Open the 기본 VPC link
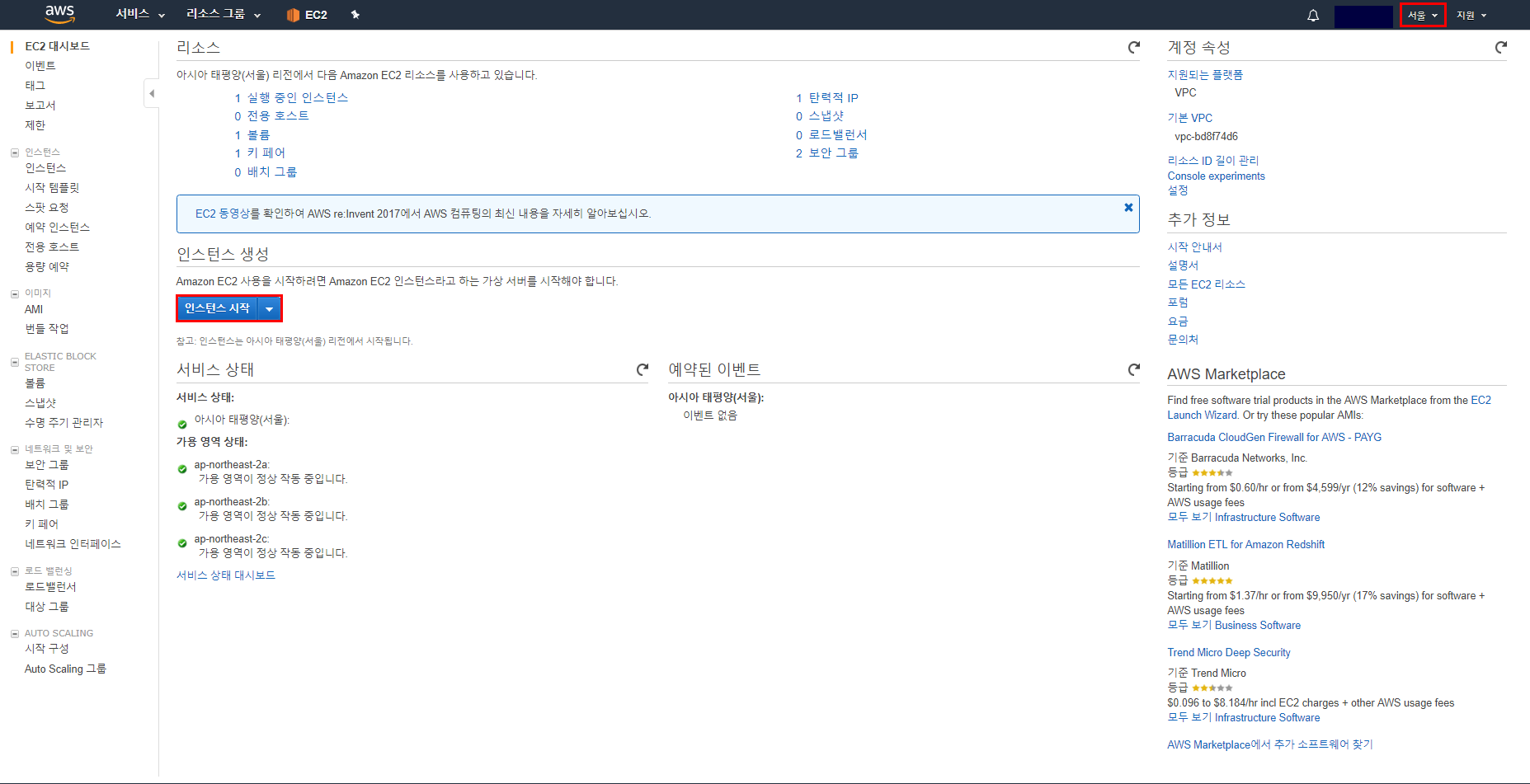Screen dimensions: 1530x784 pyautogui.click(x=1189, y=118)
